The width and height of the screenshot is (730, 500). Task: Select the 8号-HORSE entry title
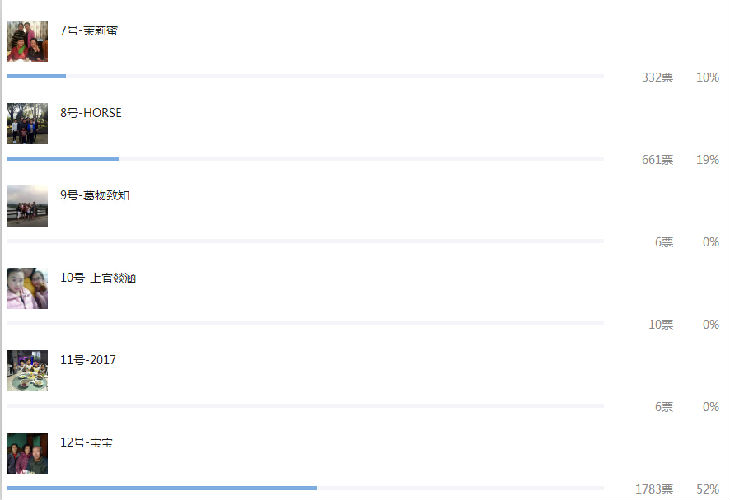[91, 113]
